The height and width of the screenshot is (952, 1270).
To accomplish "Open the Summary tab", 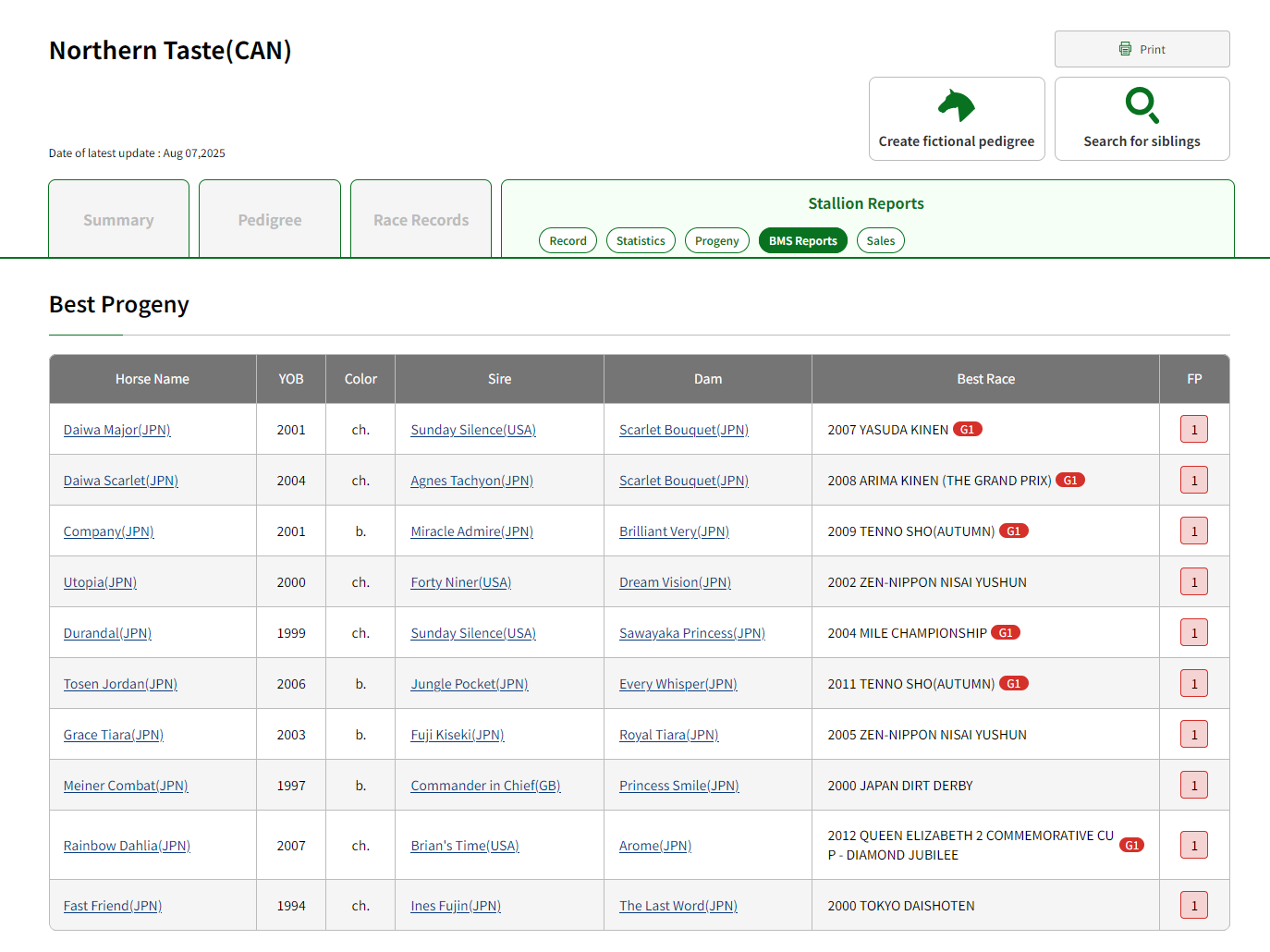I will 118,219.
